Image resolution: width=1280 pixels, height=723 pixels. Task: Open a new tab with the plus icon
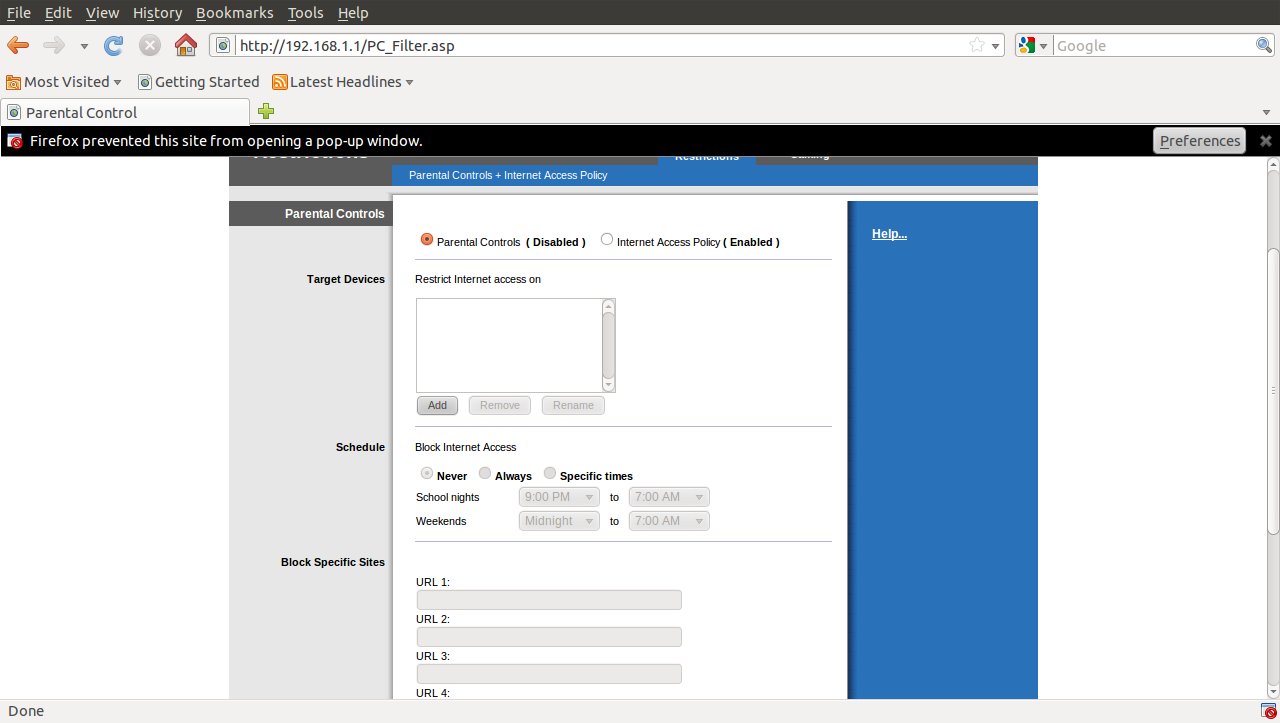(x=266, y=111)
